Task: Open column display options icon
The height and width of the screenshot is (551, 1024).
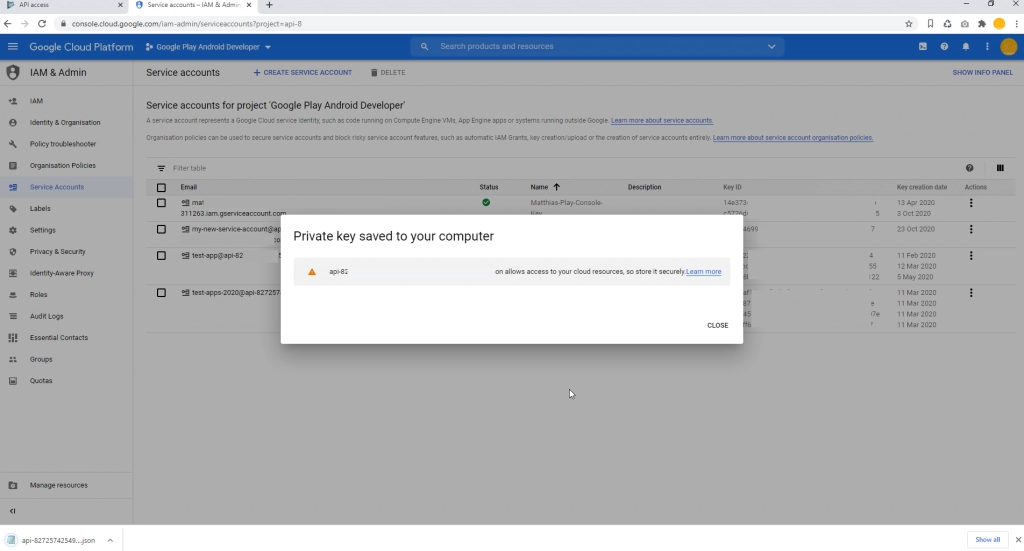Action: tap(1000, 168)
